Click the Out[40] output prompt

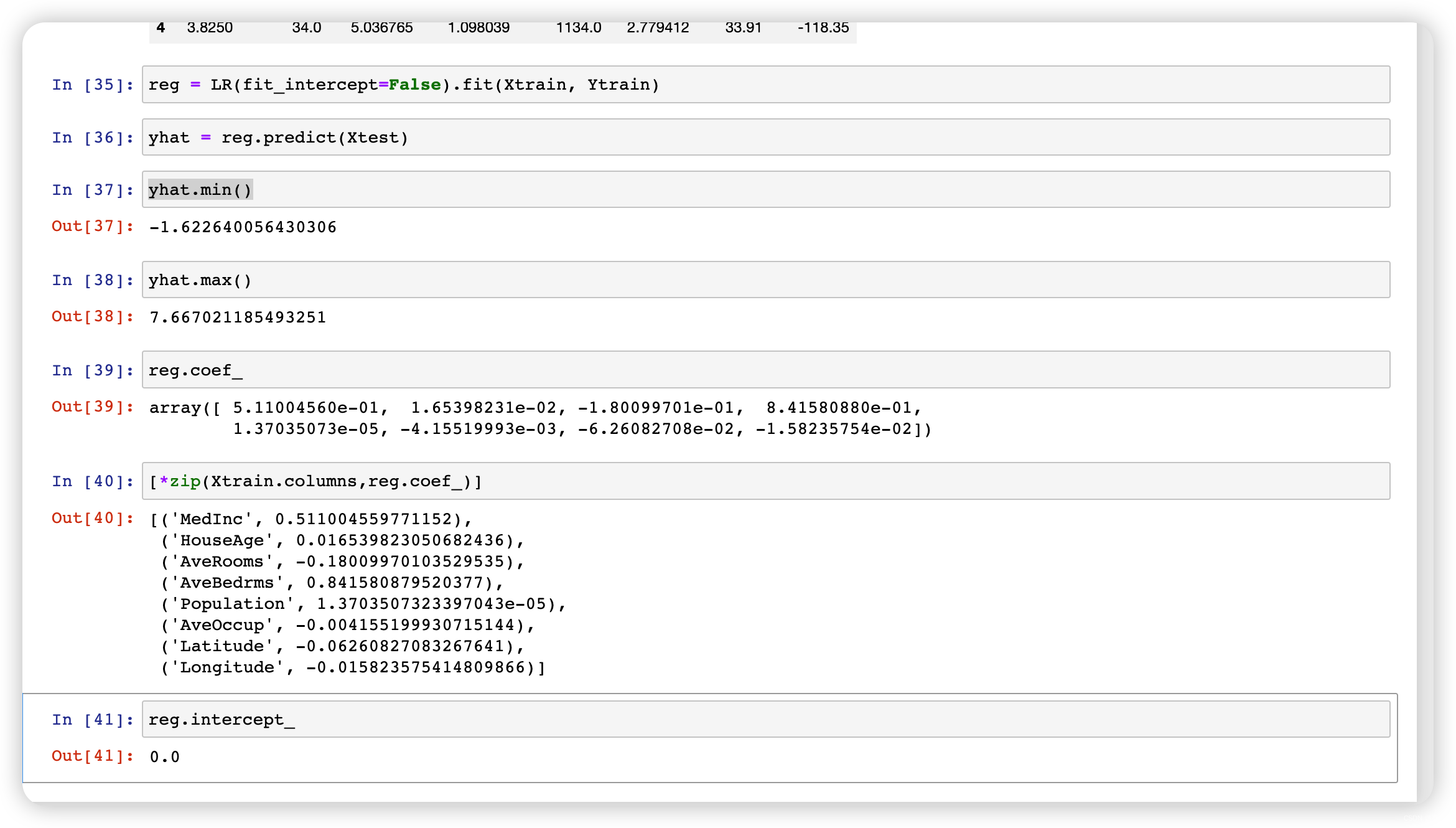93,518
